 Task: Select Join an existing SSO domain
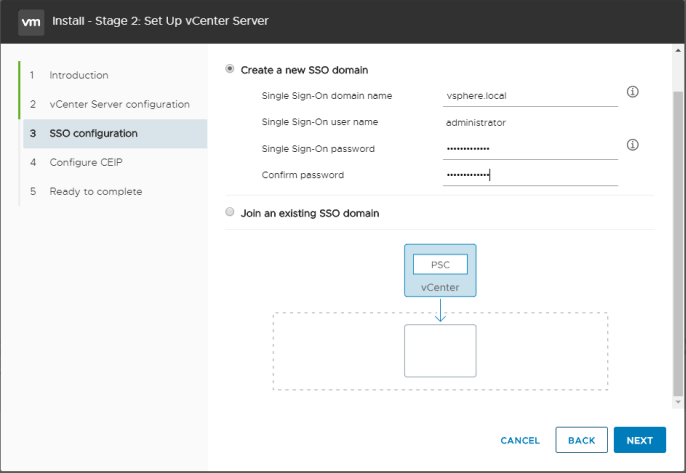[x=230, y=212]
